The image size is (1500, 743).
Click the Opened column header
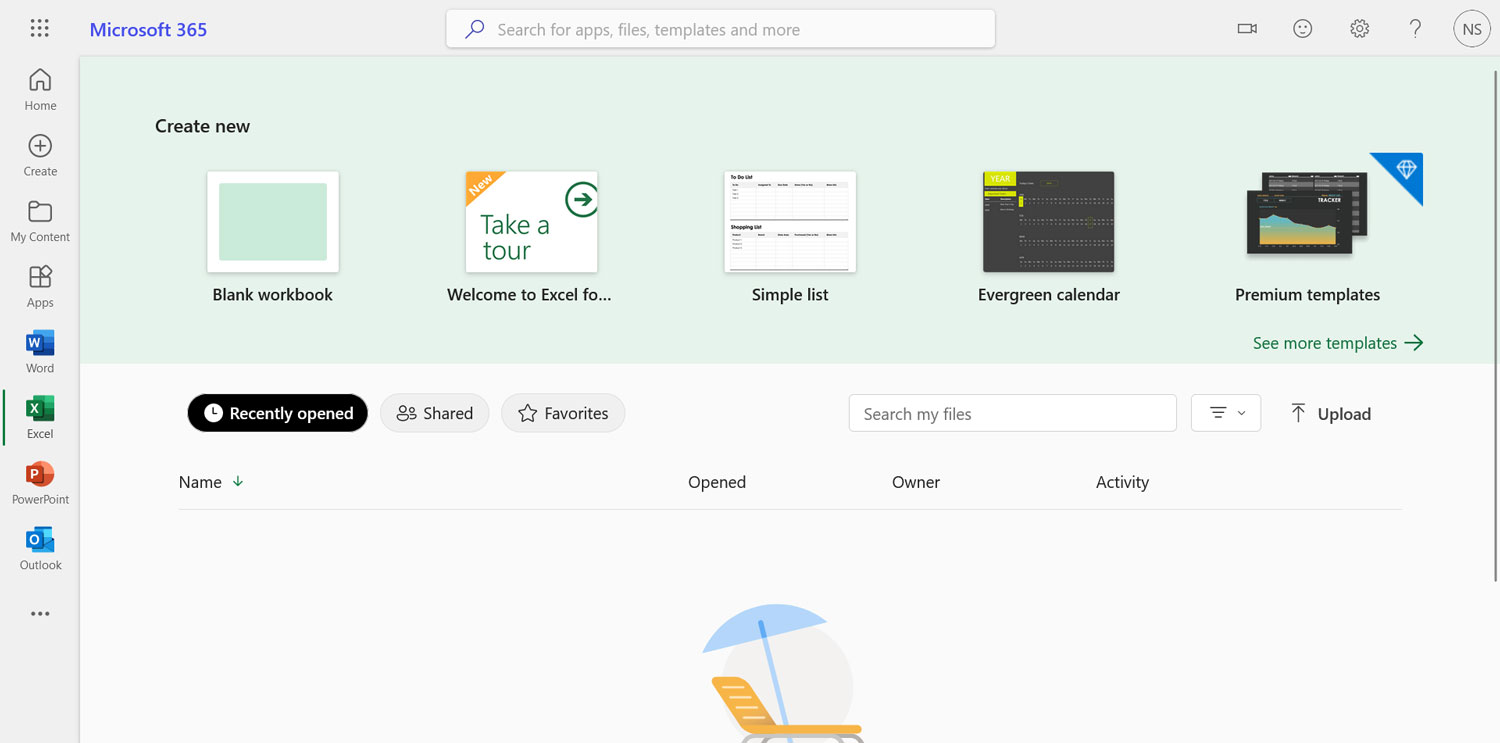pyautogui.click(x=716, y=482)
